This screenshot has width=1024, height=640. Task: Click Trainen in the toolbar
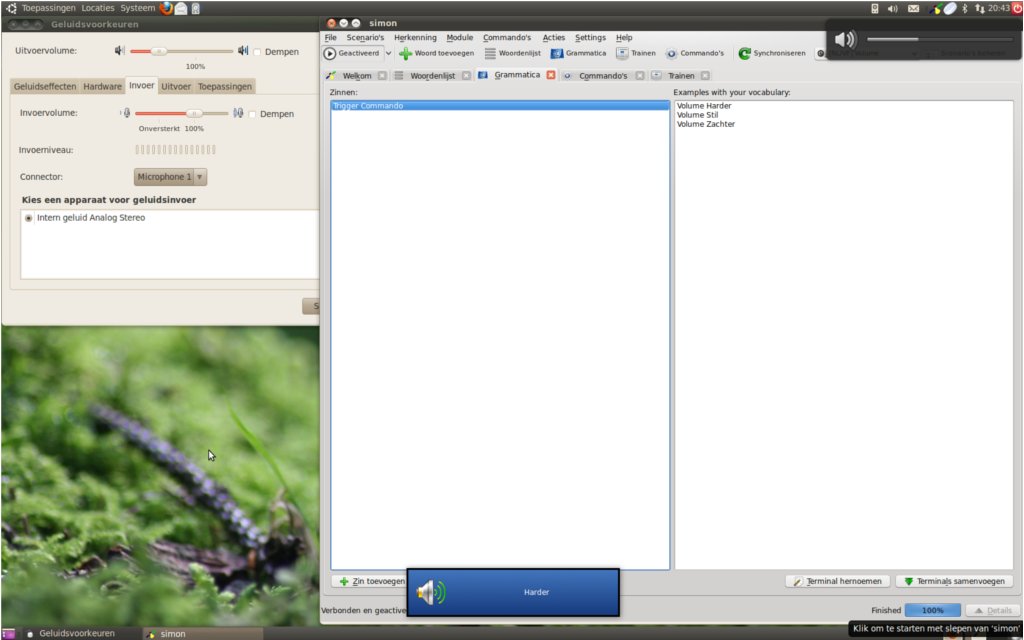coord(636,54)
